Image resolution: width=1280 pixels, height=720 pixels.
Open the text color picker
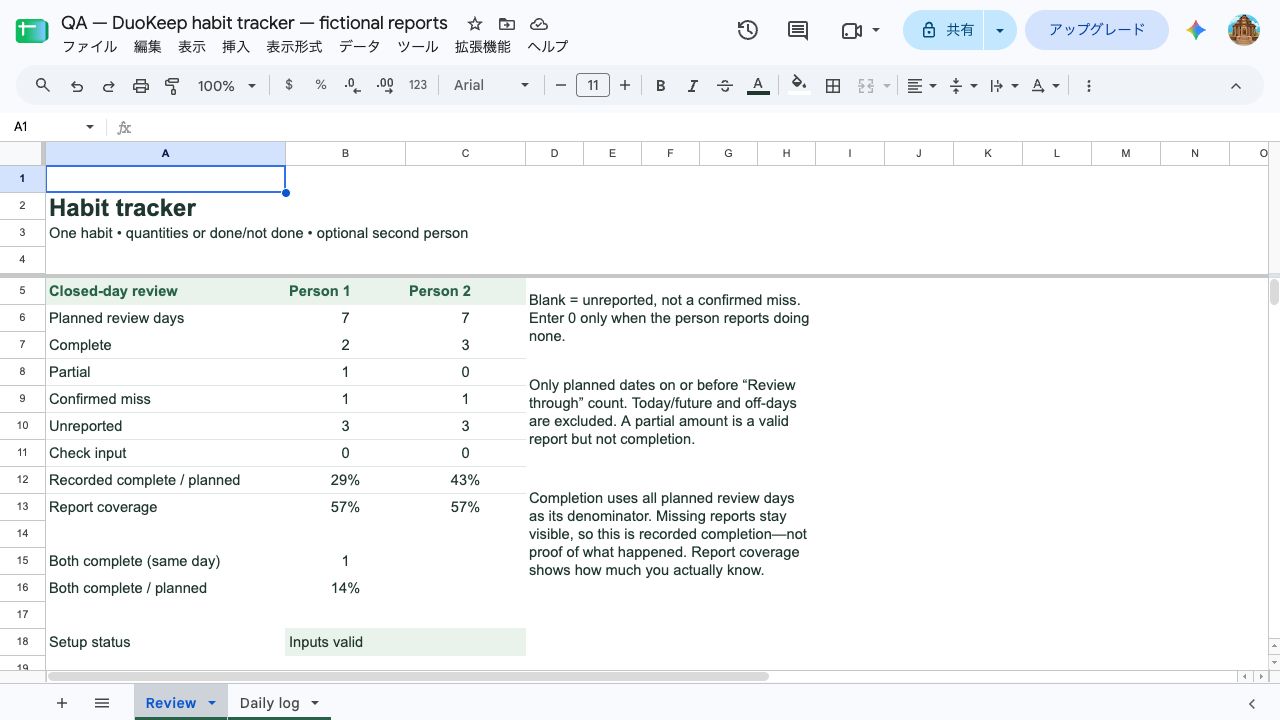758,86
